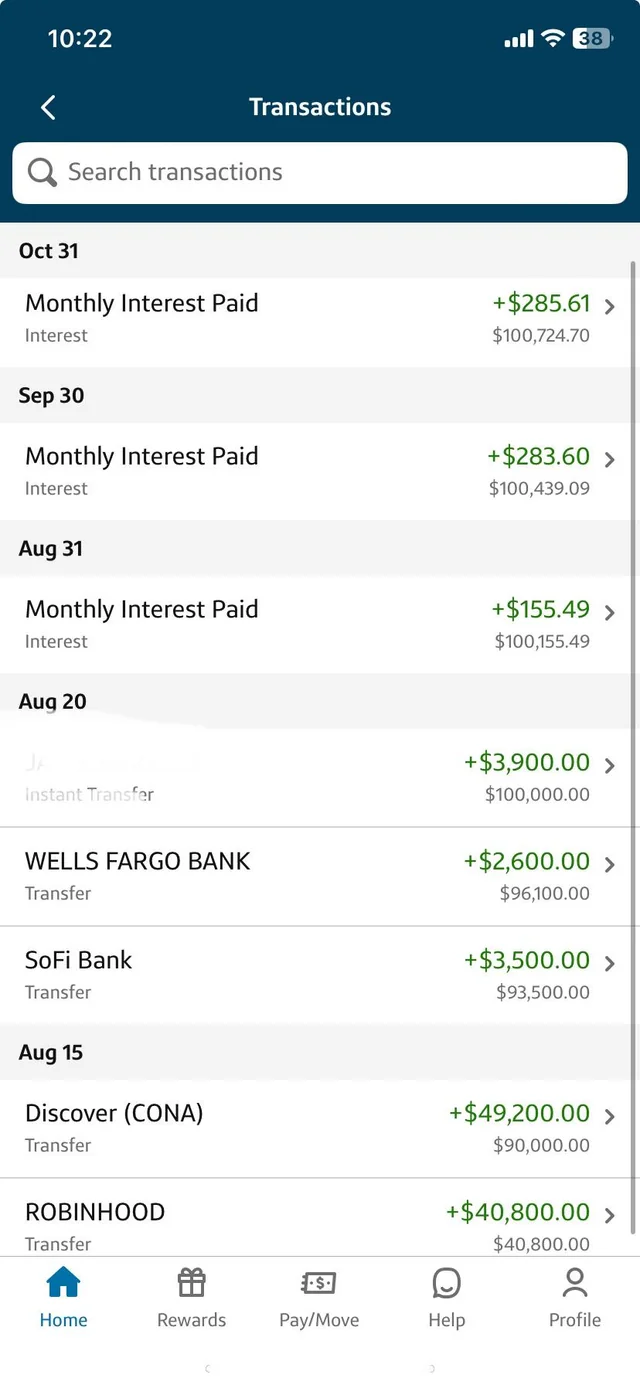Expand the Wells Fargo transfer chevron

coord(610,865)
